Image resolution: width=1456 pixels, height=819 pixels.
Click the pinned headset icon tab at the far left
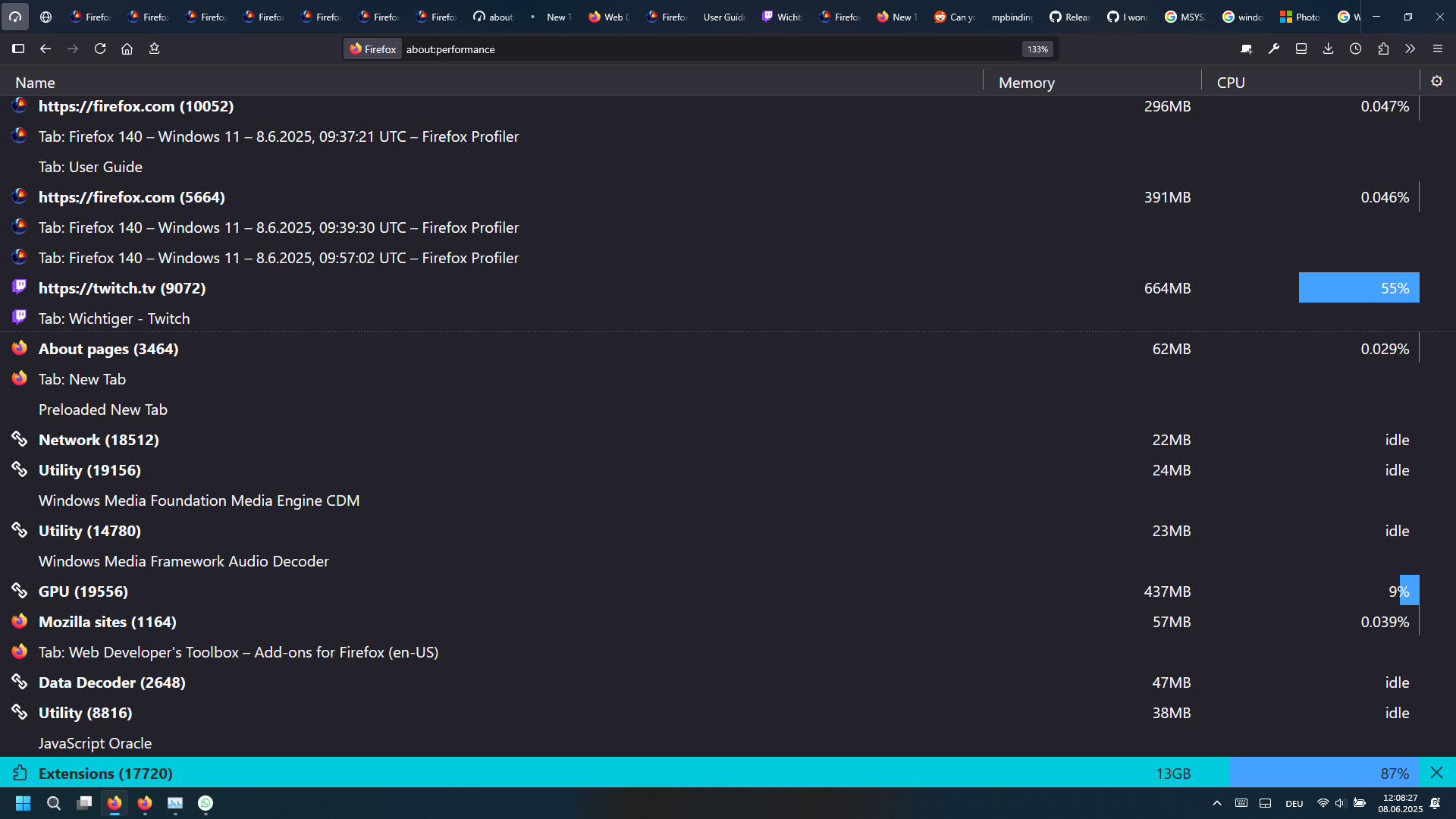(x=15, y=17)
